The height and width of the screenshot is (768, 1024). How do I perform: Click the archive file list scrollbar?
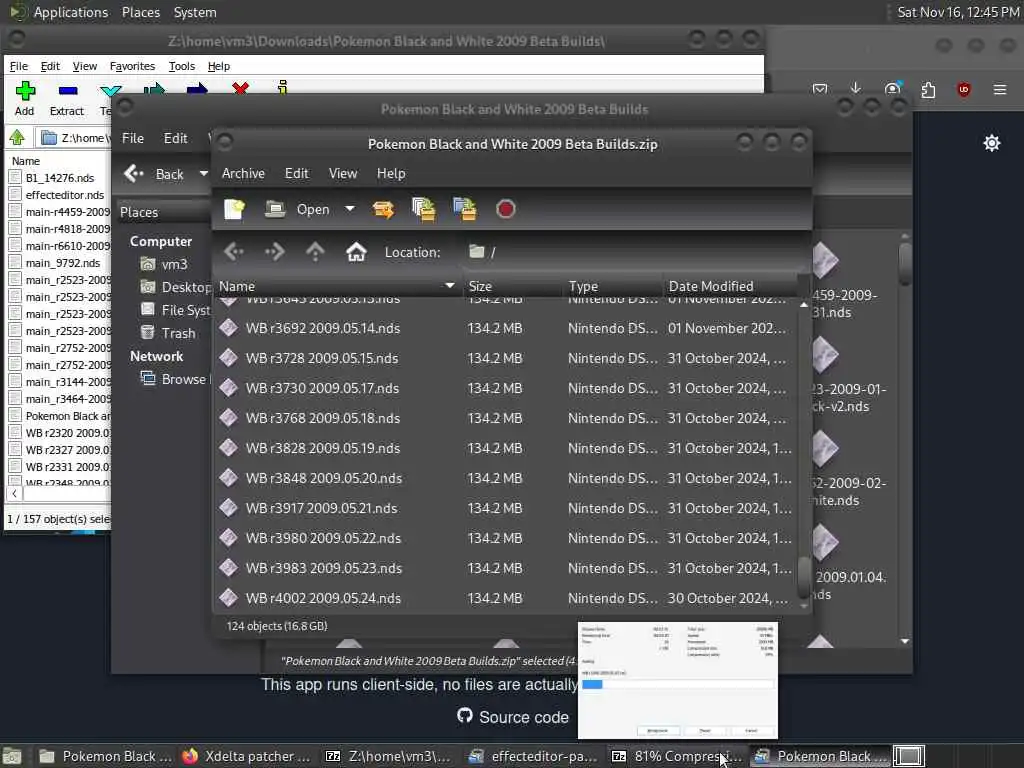coord(804,576)
